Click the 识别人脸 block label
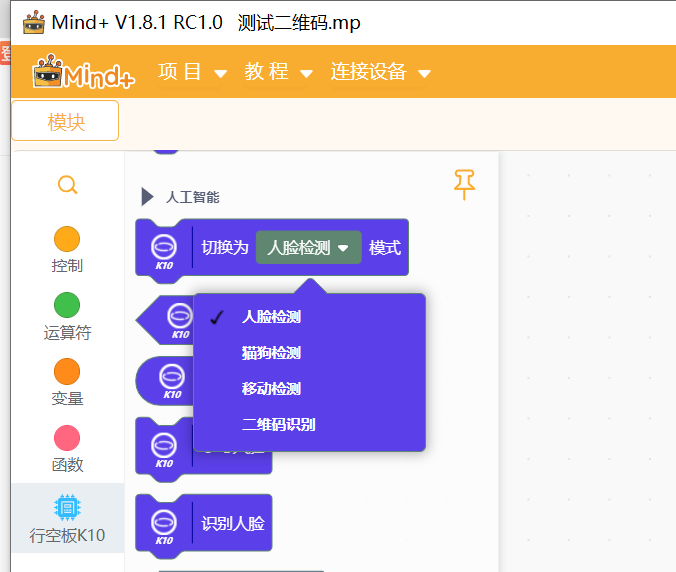676x572 pixels. (x=233, y=523)
